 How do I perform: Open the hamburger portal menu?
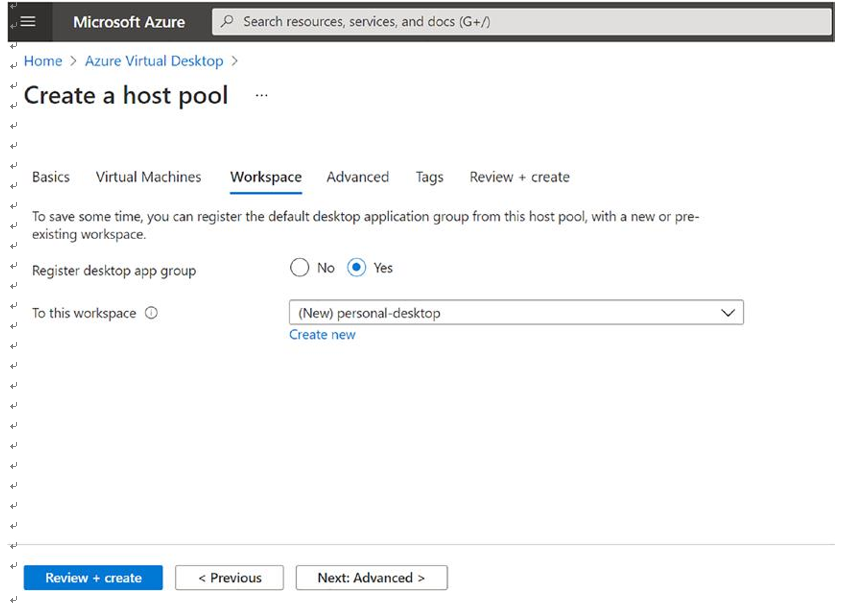[28, 21]
